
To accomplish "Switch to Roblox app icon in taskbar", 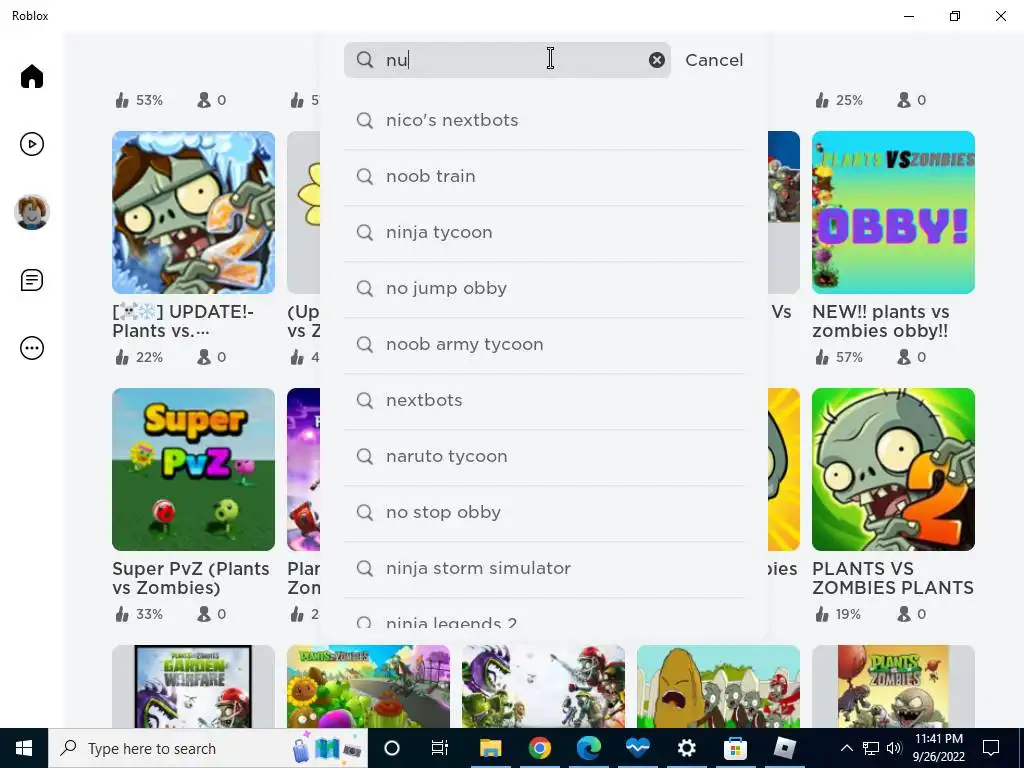I will tap(784, 748).
